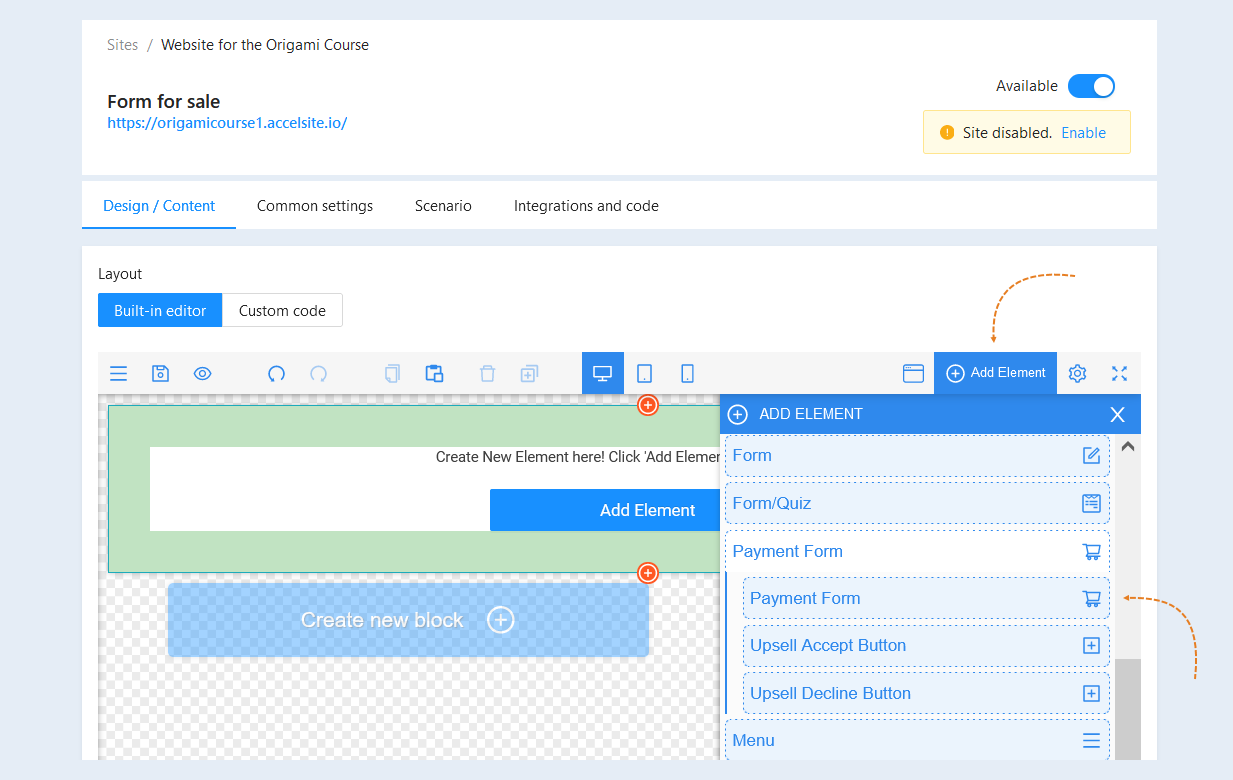Open the hamburger menu in editor toolbar

tap(119, 374)
